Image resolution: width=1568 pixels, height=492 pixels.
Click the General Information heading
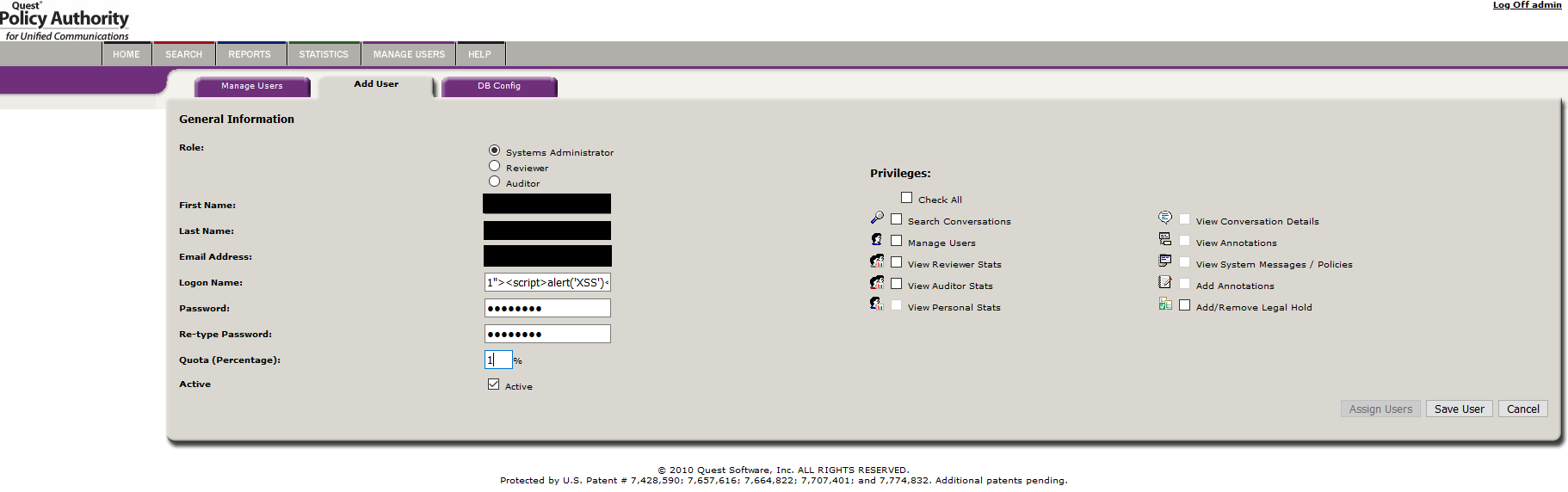pos(237,120)
